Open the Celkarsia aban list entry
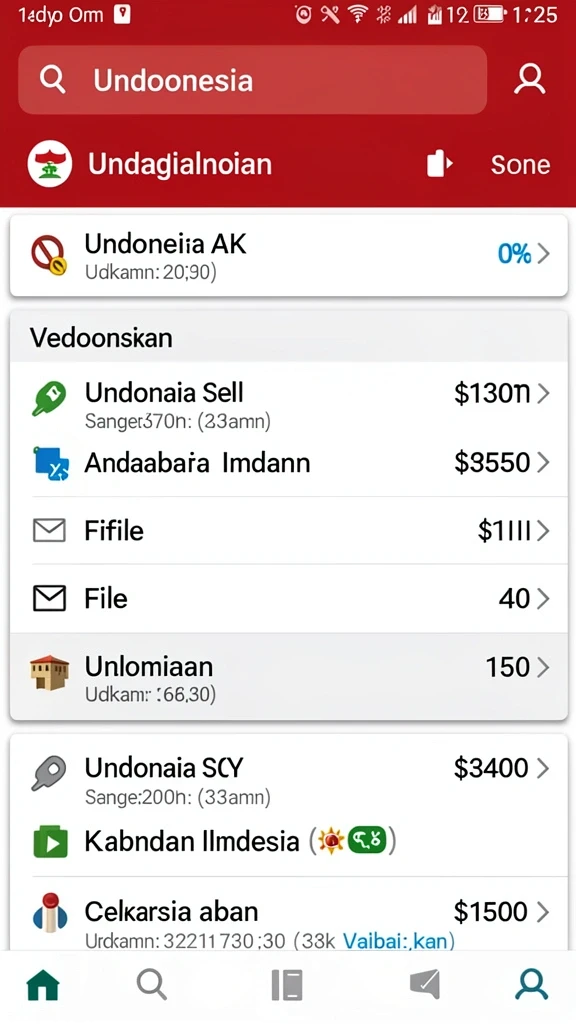Image resolution: width=576 pixels, height=1024 pixels. [289, 920]
